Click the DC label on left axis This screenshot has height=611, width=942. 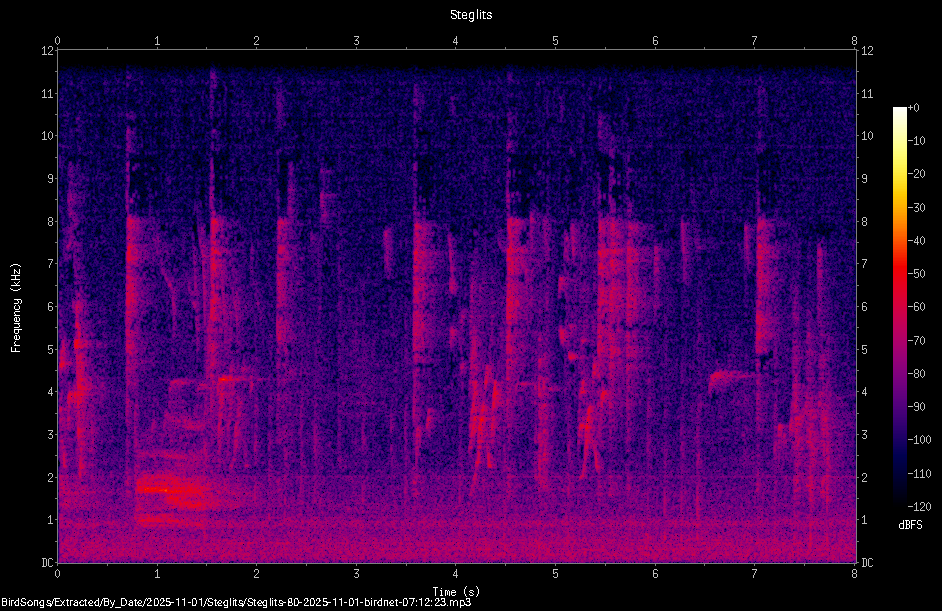pos(47,563)
